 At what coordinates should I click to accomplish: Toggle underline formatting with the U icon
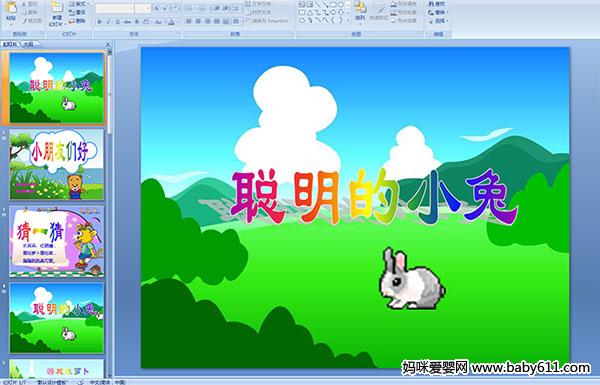(117, 22)
